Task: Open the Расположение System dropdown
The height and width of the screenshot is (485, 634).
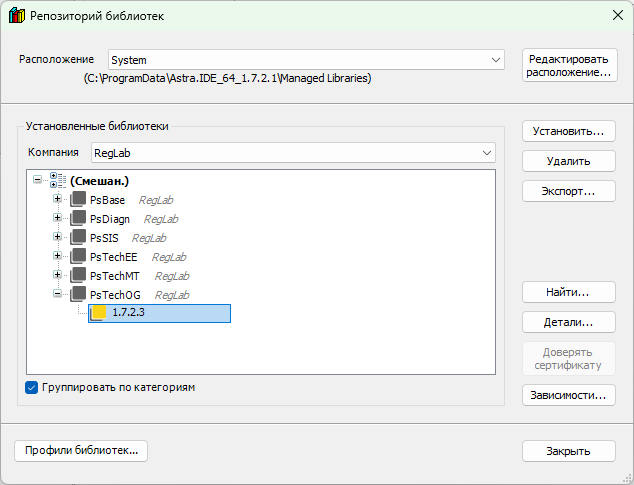Action: pos(496,60)
